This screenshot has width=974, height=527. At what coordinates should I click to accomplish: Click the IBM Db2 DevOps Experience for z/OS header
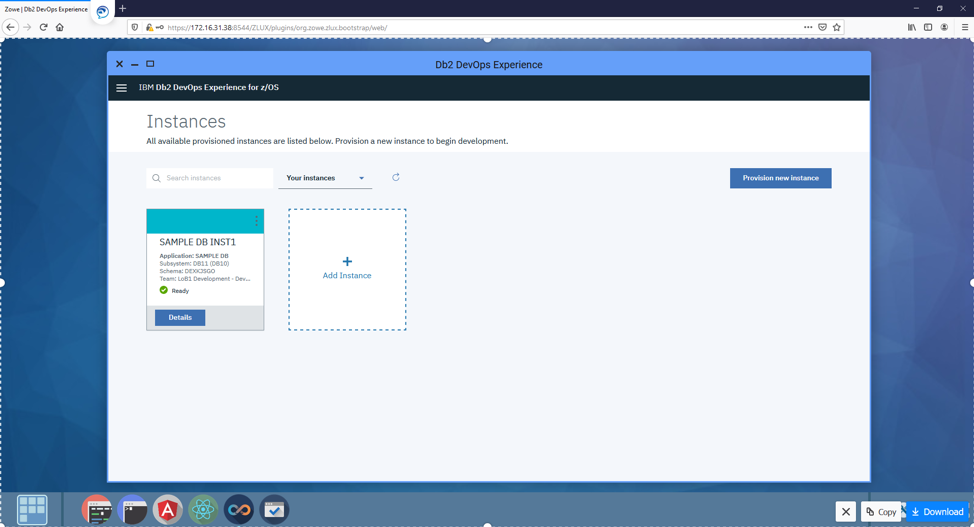(x=209, y=88)
